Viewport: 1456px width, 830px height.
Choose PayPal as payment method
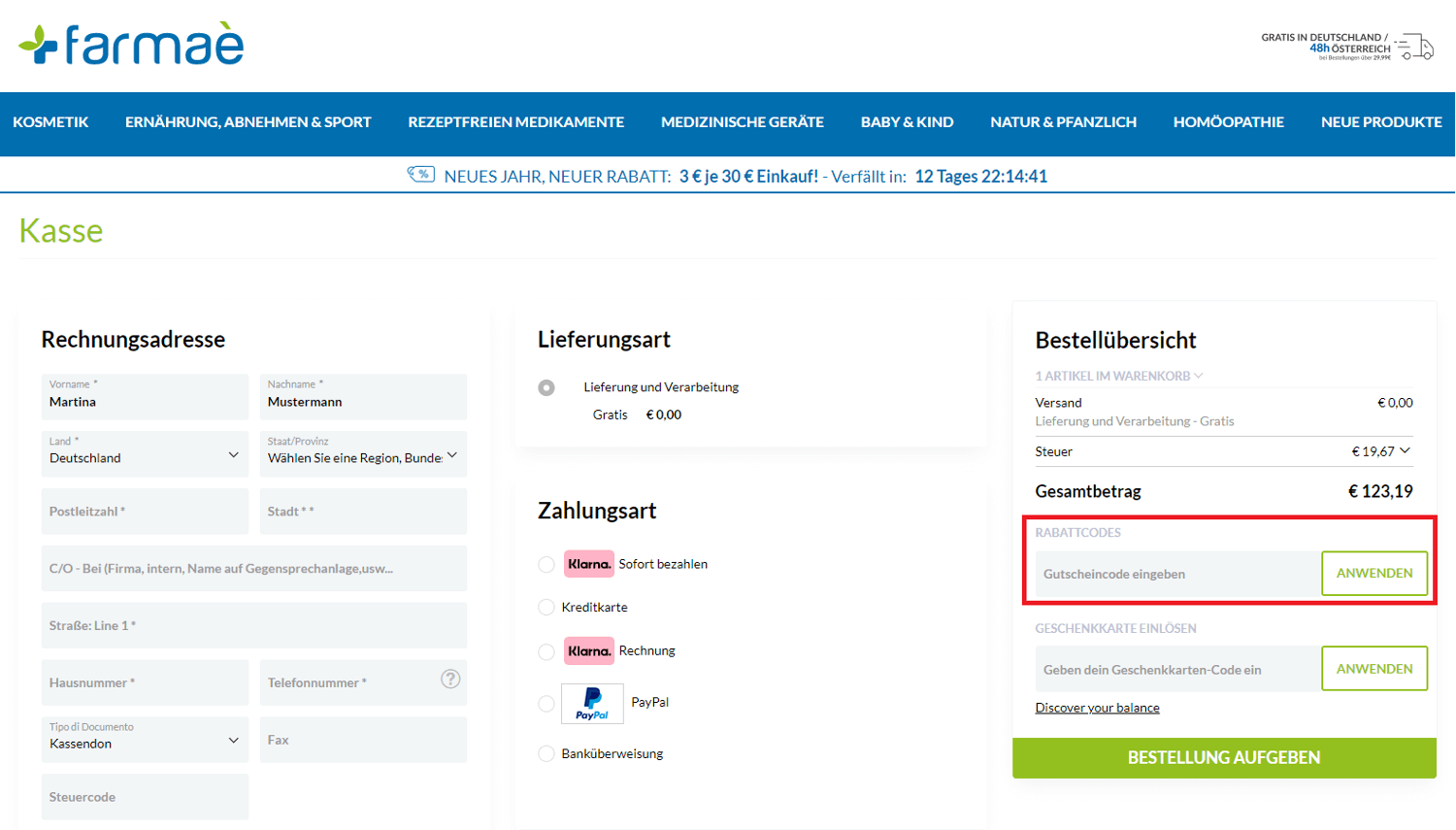546,703
